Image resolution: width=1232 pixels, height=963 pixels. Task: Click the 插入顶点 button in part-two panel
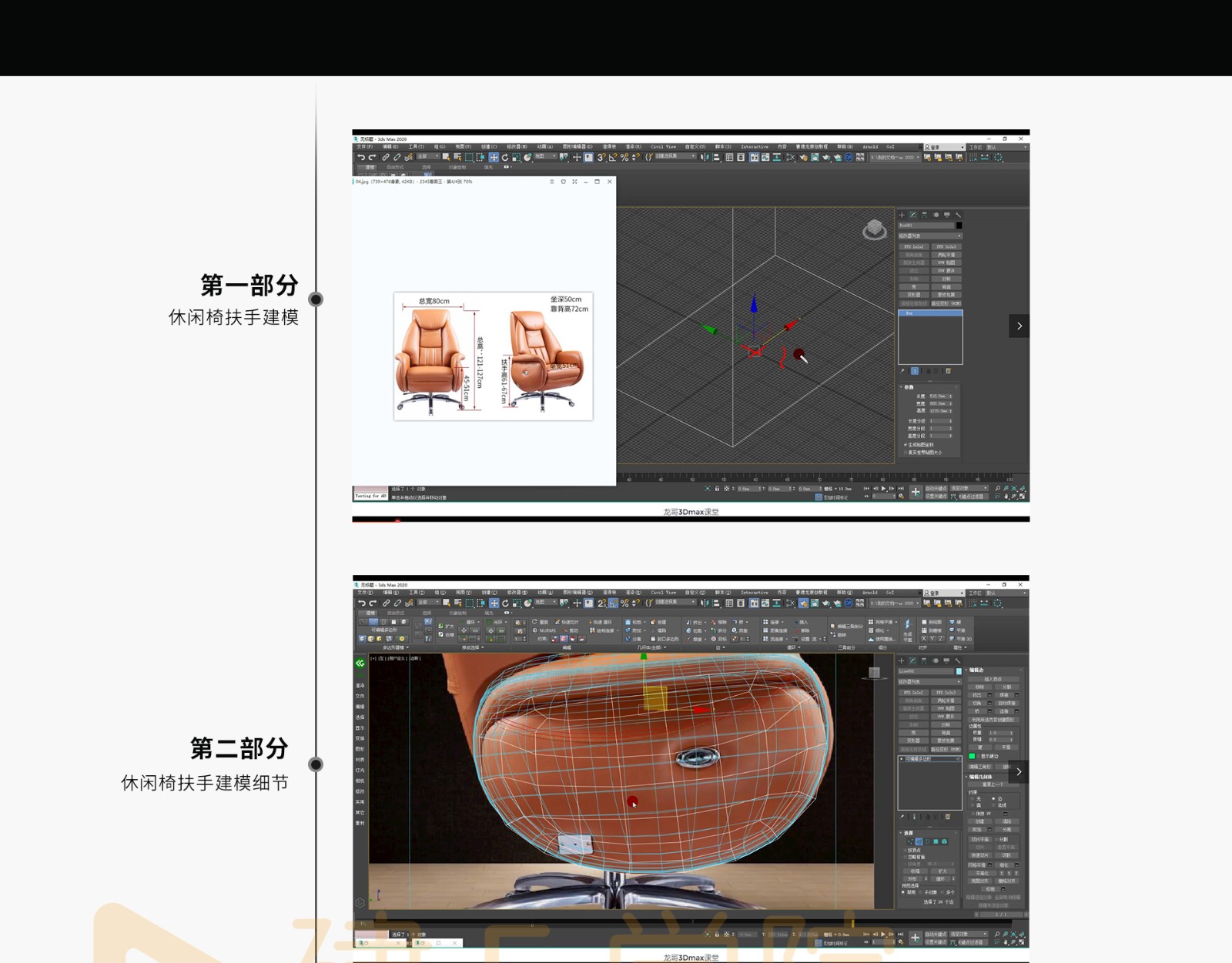(993, 679)
